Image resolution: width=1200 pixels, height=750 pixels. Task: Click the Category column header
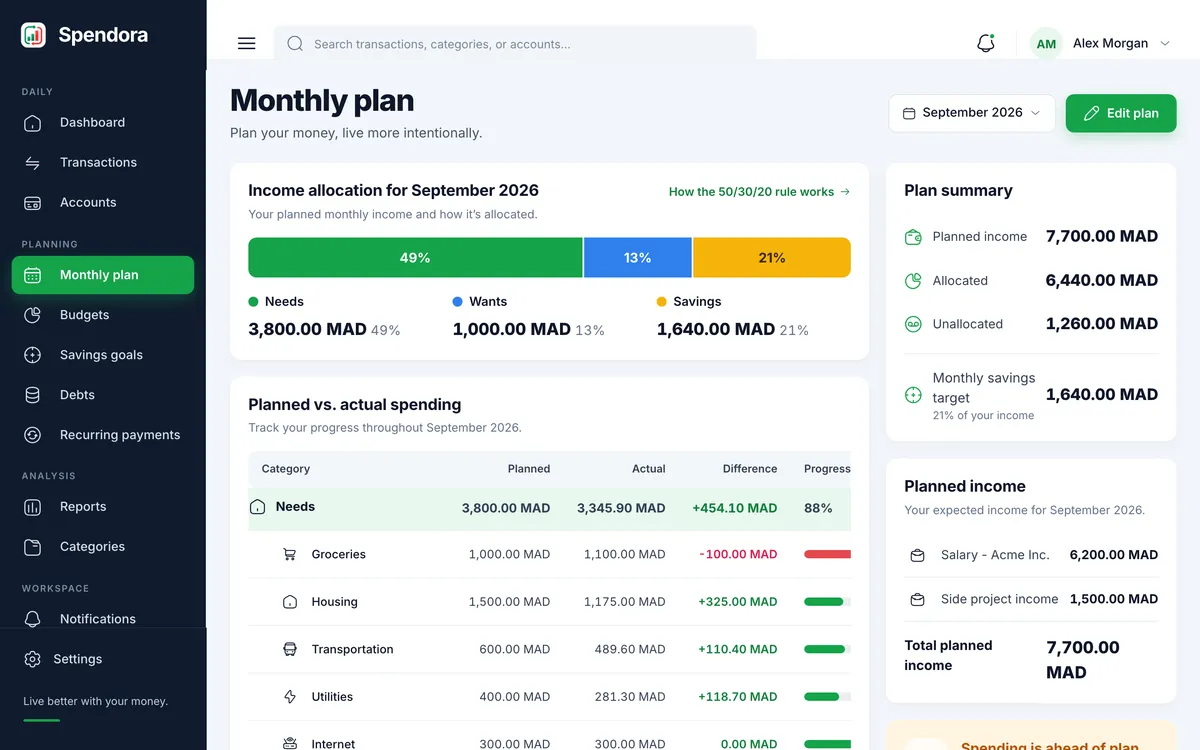286,469
